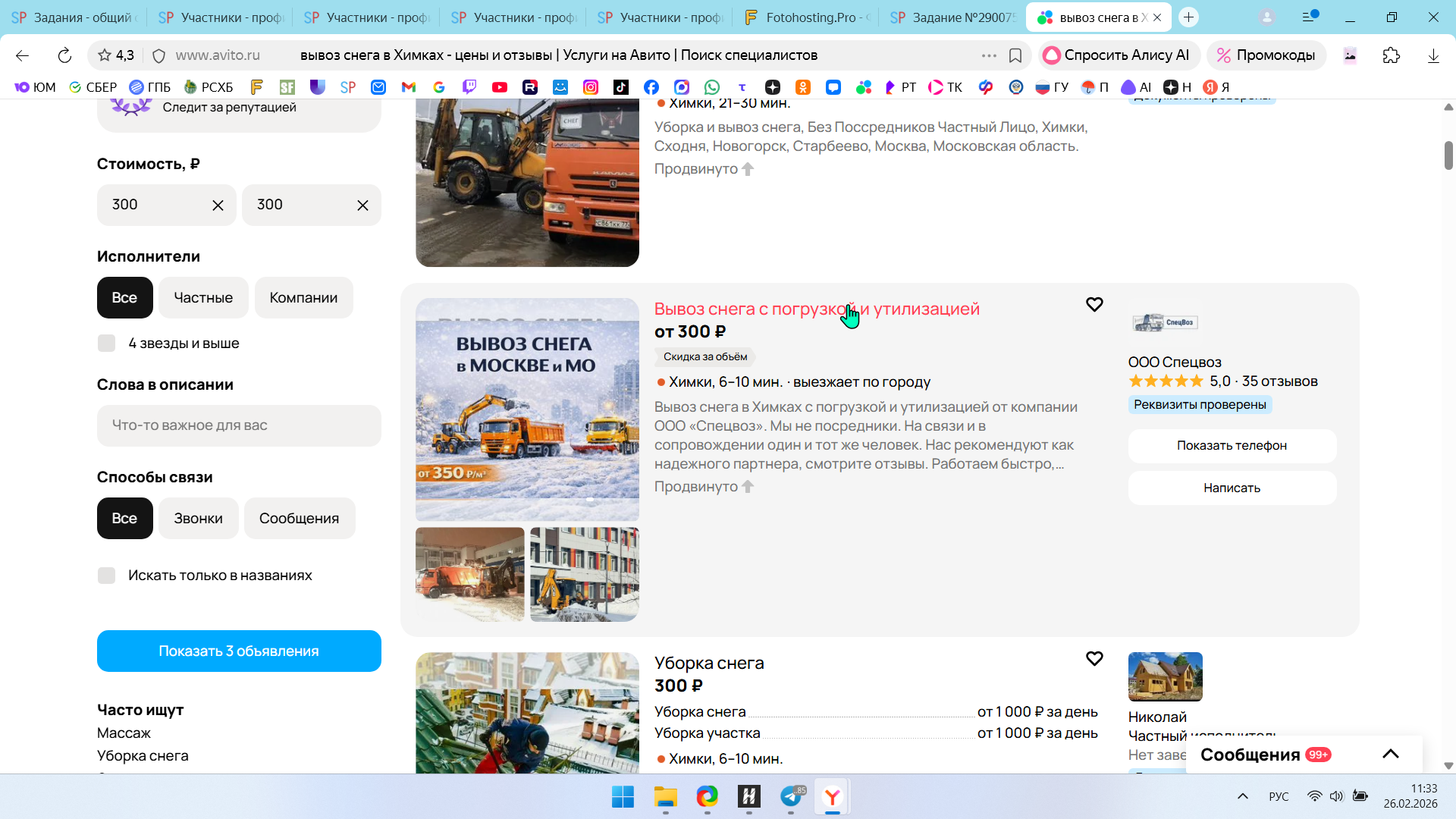This screenshot has height=819, width=1456.
Task: Favorite the Уборка снега listing heart
Action: (x=1094, y=659)
